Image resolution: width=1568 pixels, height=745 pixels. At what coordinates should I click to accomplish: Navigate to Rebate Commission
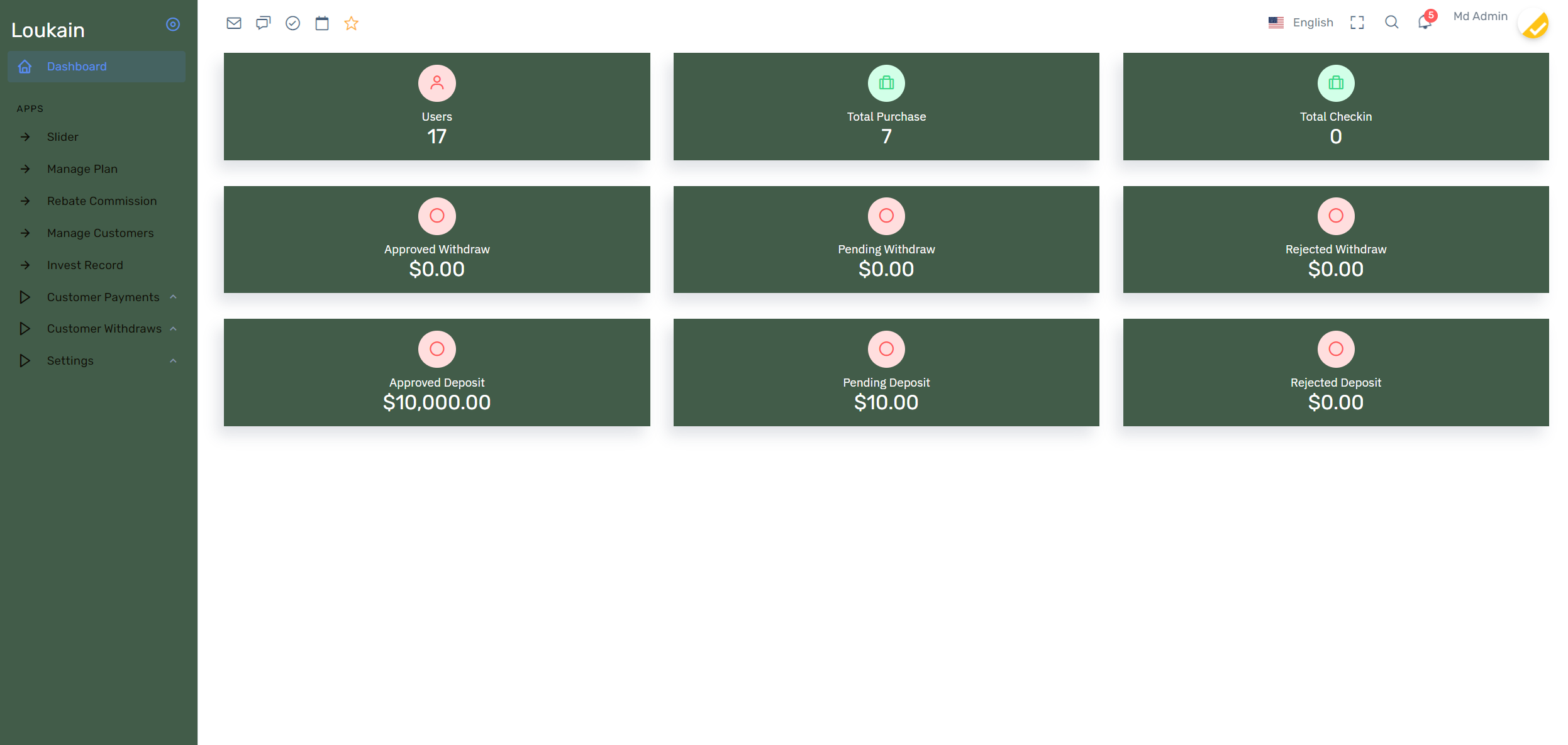click(102, 201)
